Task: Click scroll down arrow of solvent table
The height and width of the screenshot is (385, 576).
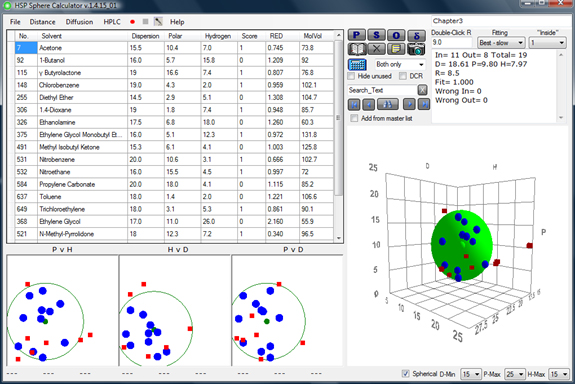Action: click(x=339, y=238)
